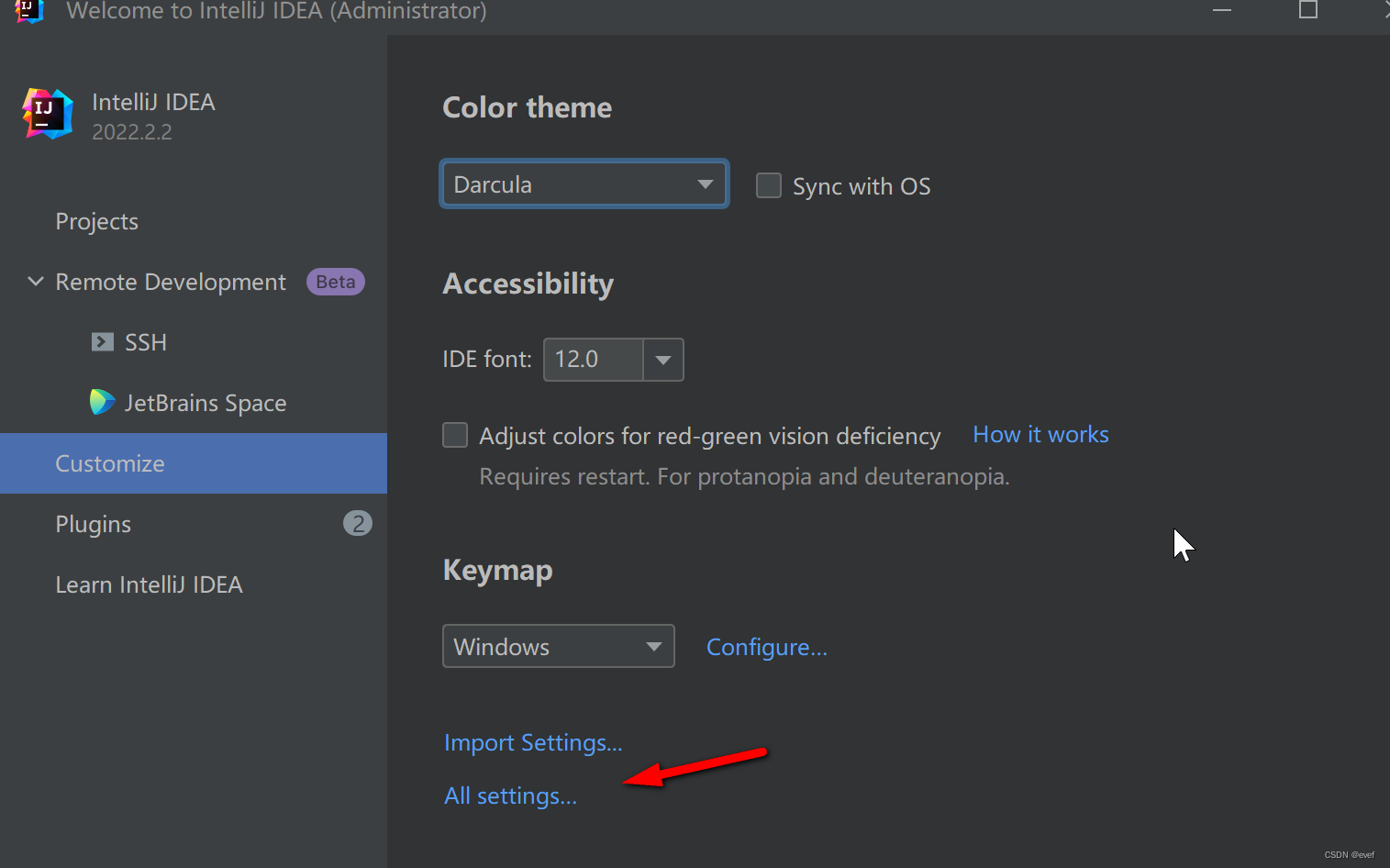
Task: Click the How it works link
Action: click(x=1040, y=434)
